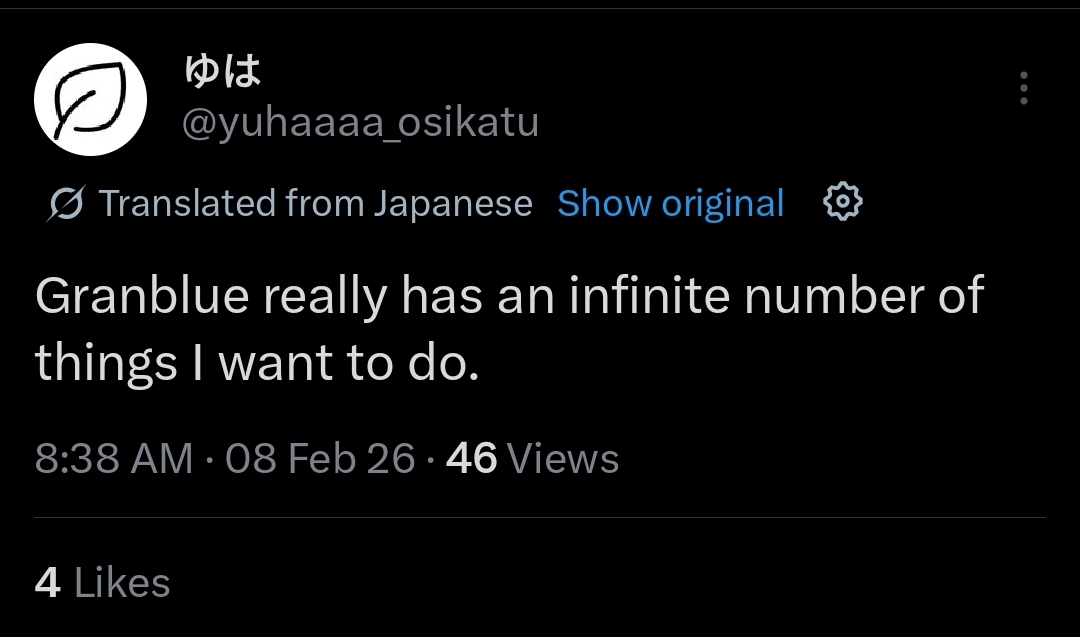Open the leaf profile picture avatar
Viewport: 1080px width, 637px height.
click(91, 99)
